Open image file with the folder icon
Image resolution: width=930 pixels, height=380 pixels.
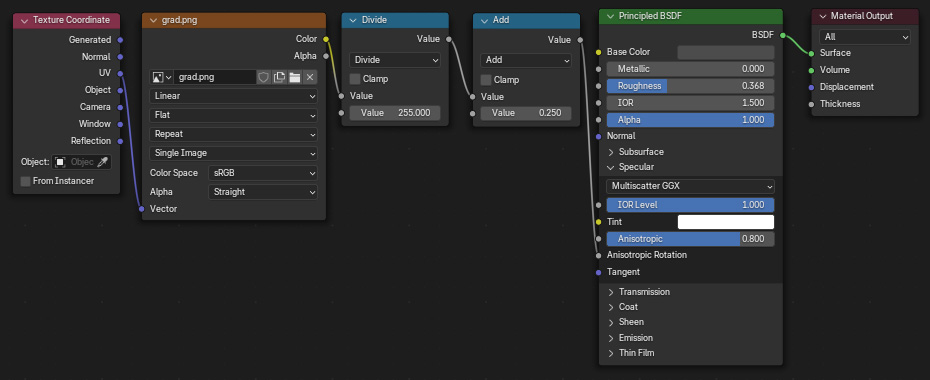coord(295,77)
